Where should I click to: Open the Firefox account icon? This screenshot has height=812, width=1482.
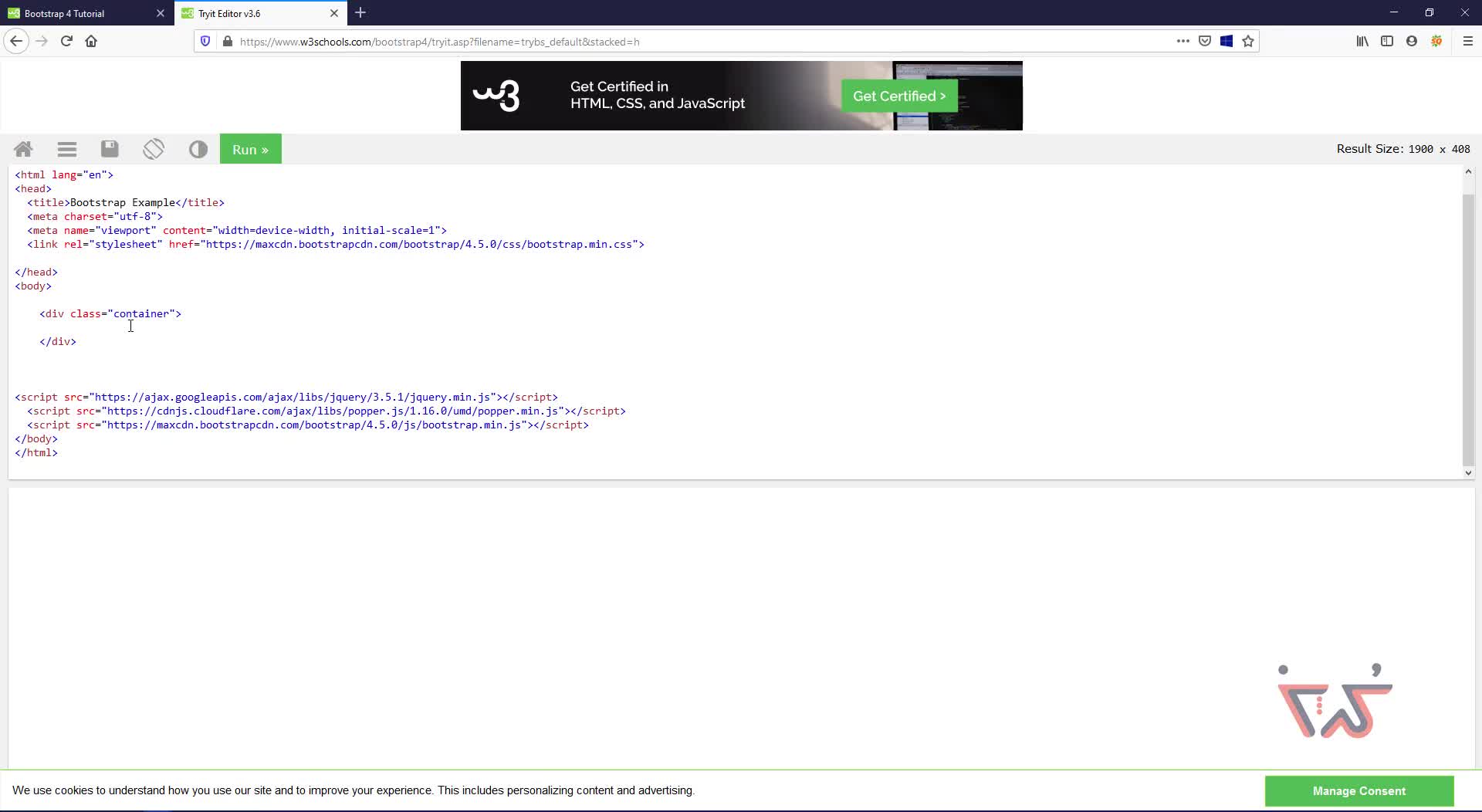click(x=1412, y=42)
